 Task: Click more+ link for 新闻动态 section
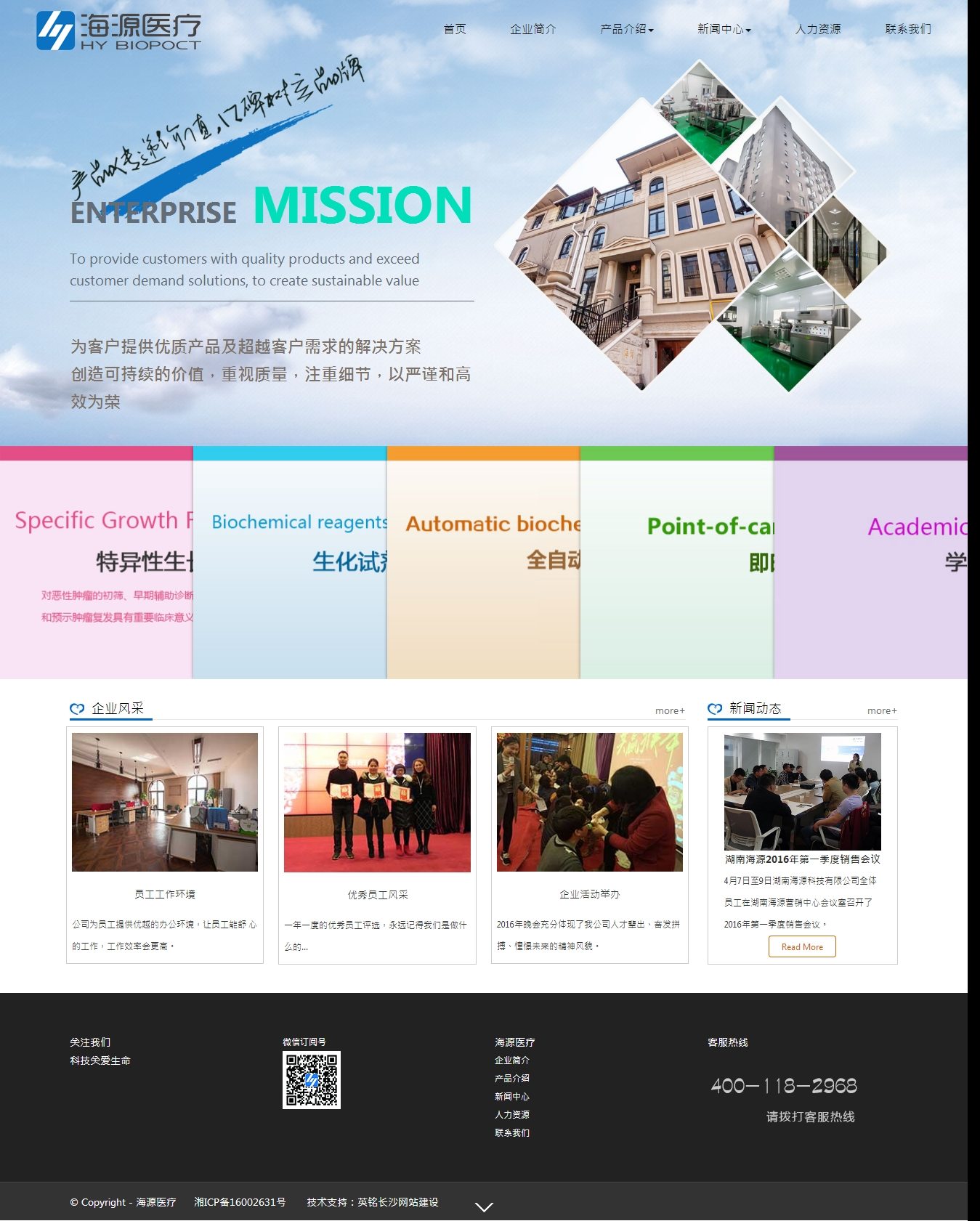click(881, 711)
